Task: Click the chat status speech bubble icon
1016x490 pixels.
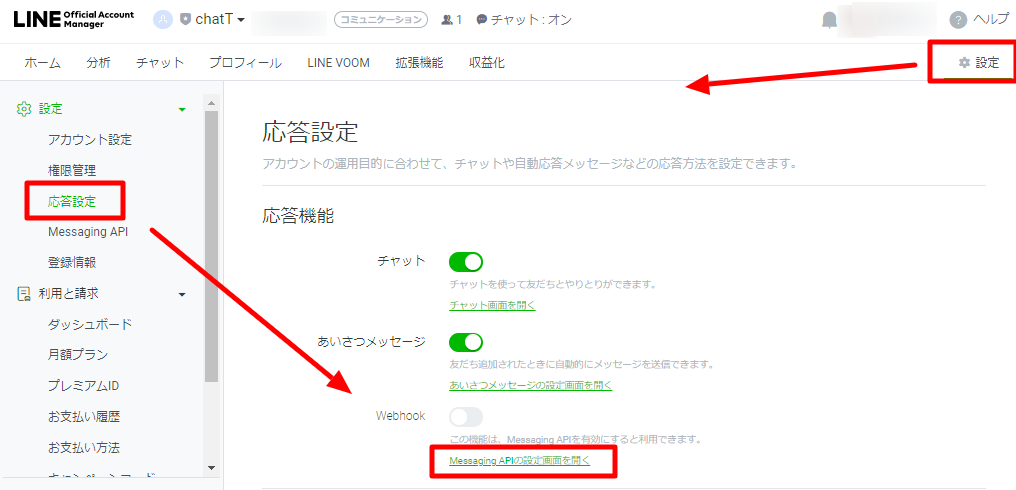Action: [482, 20]
